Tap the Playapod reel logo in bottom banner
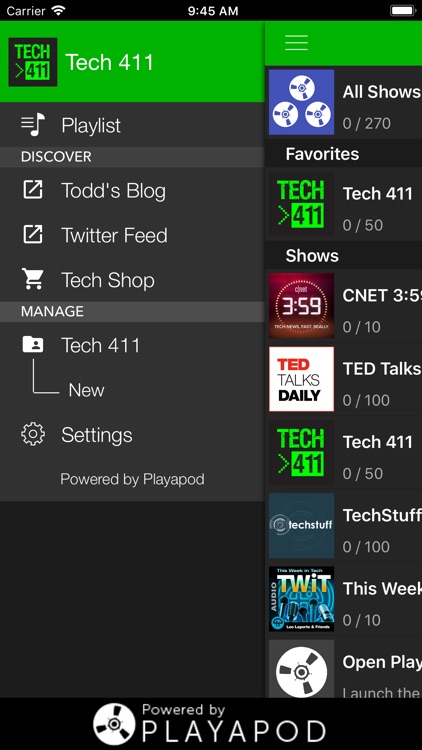The width and height of the screenshot is (422, 750). (114, 724)
